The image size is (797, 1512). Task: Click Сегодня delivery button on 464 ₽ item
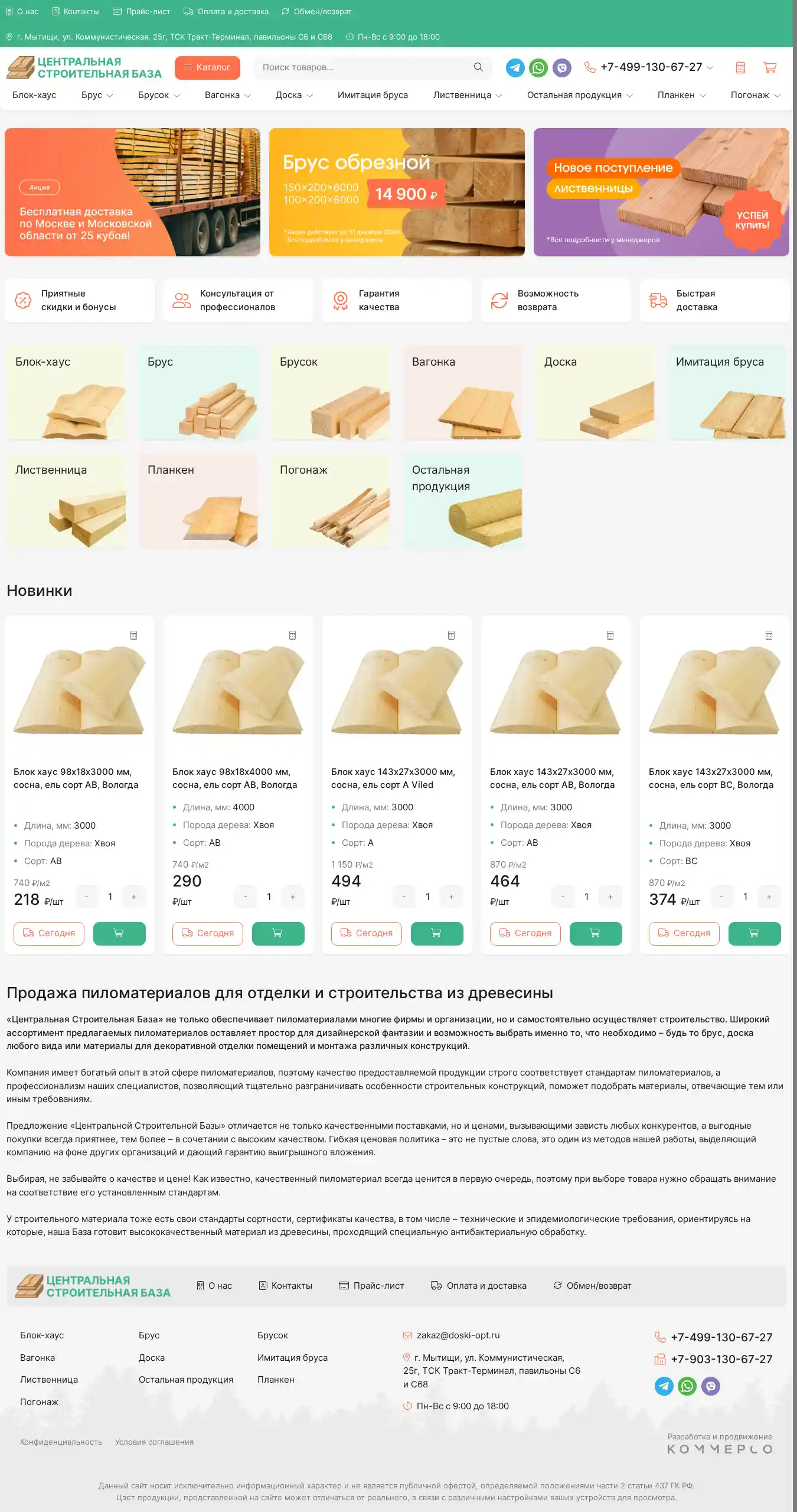point(525,933)
